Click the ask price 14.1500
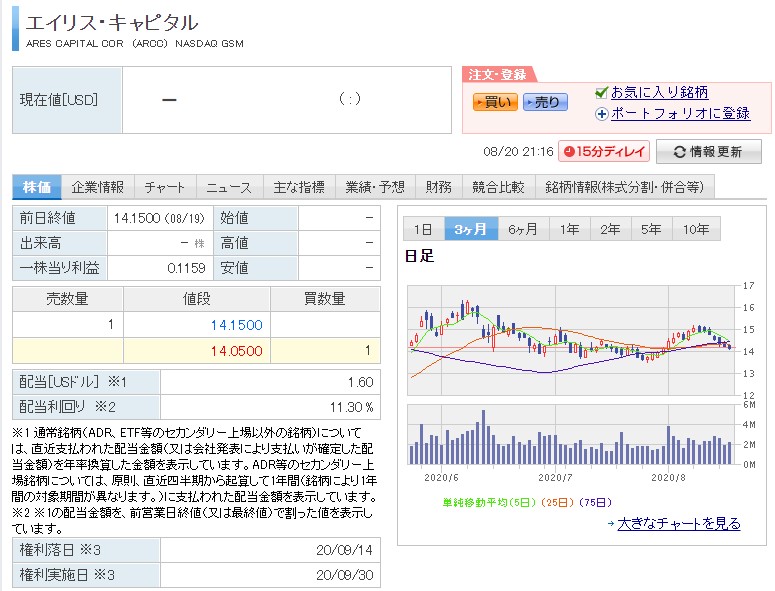 [236, 325]
